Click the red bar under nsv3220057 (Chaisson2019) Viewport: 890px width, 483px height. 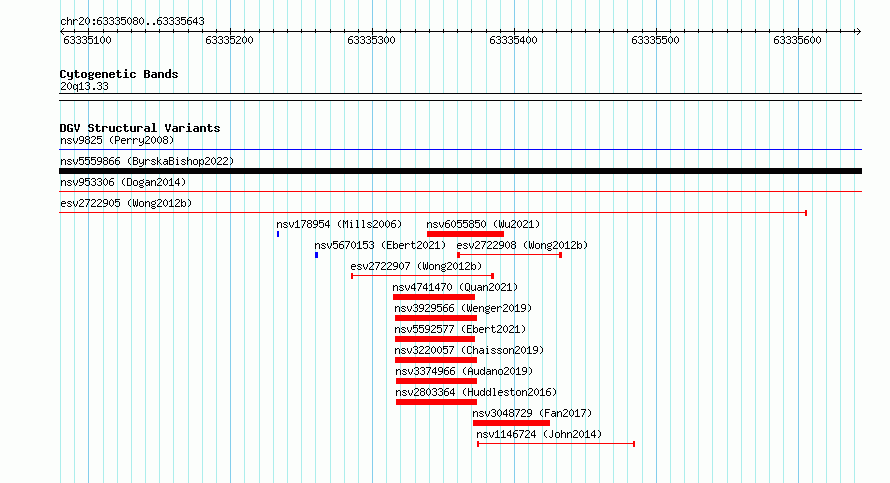[x=436, y=360]
